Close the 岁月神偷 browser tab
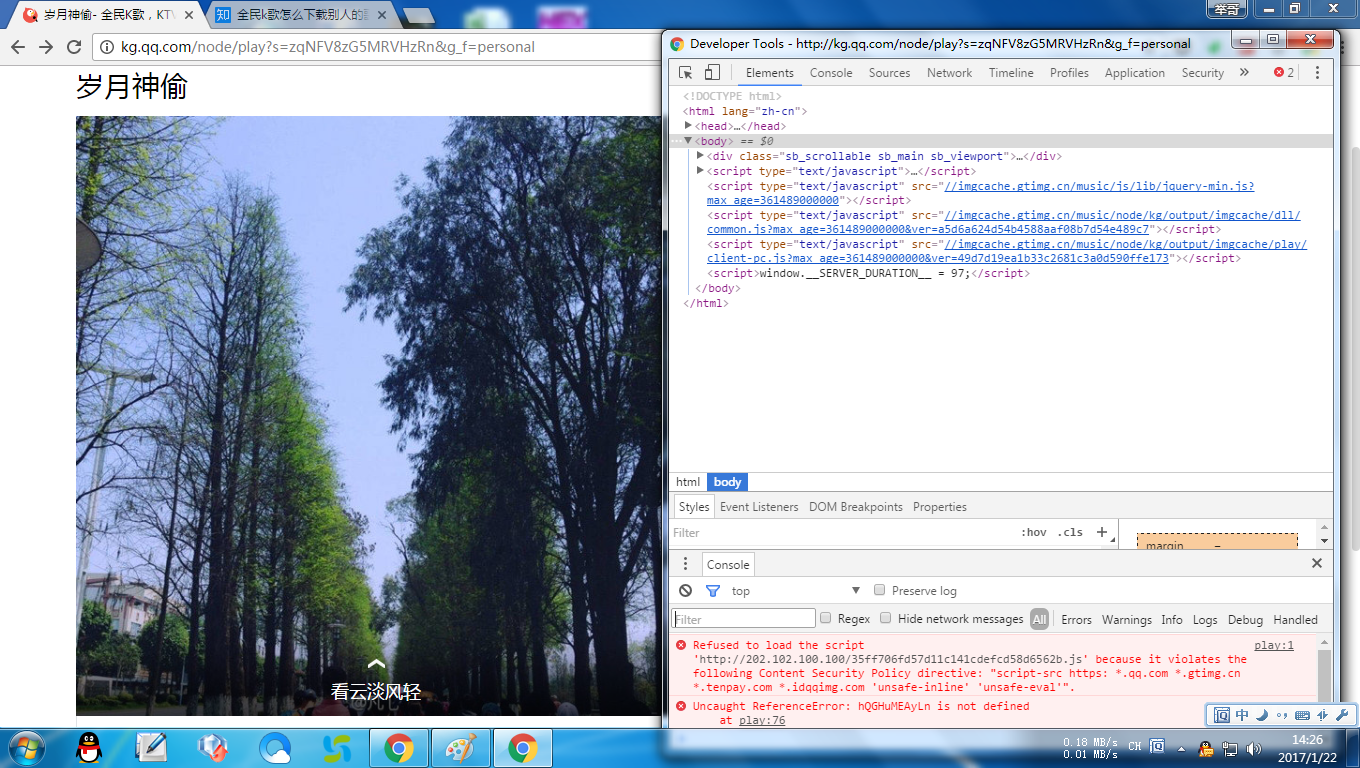 189,15
